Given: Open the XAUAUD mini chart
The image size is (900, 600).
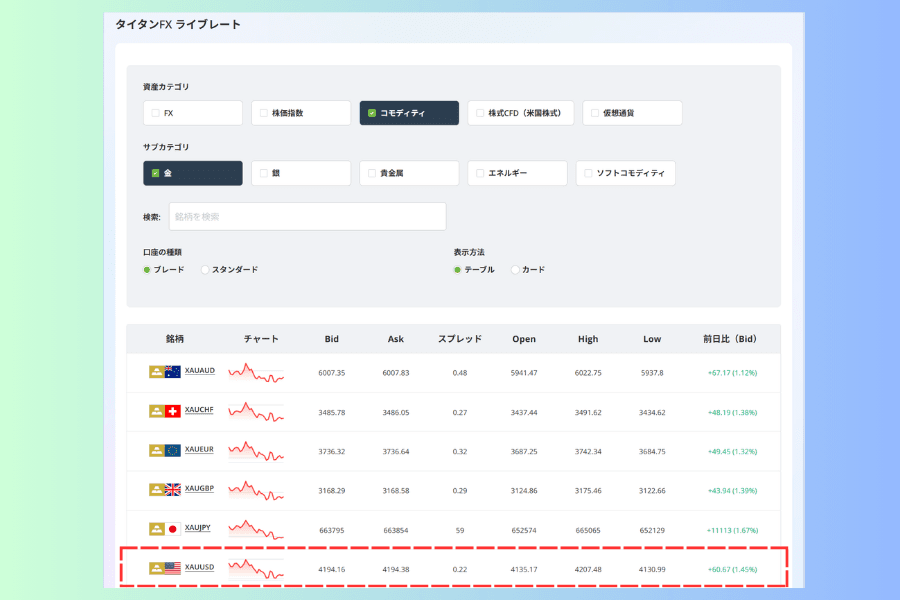Looking at the screenshot, I should tap(256, 373).
